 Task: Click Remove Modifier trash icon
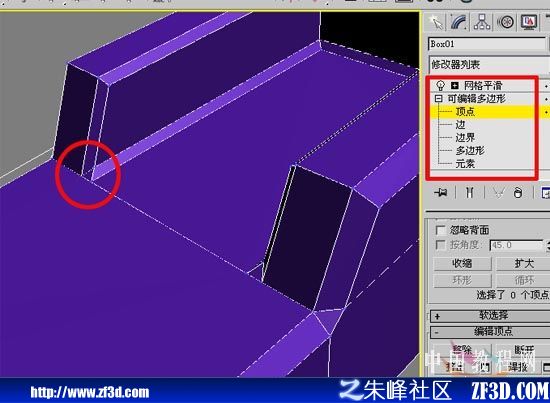point(518,193)
